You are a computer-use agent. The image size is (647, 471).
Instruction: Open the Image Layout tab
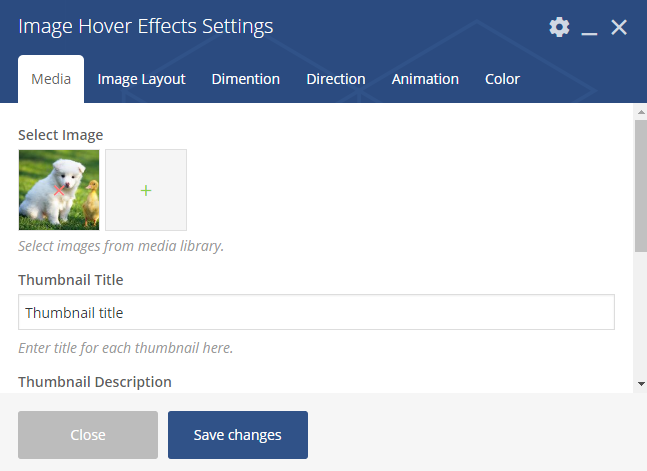click(142, 79)
